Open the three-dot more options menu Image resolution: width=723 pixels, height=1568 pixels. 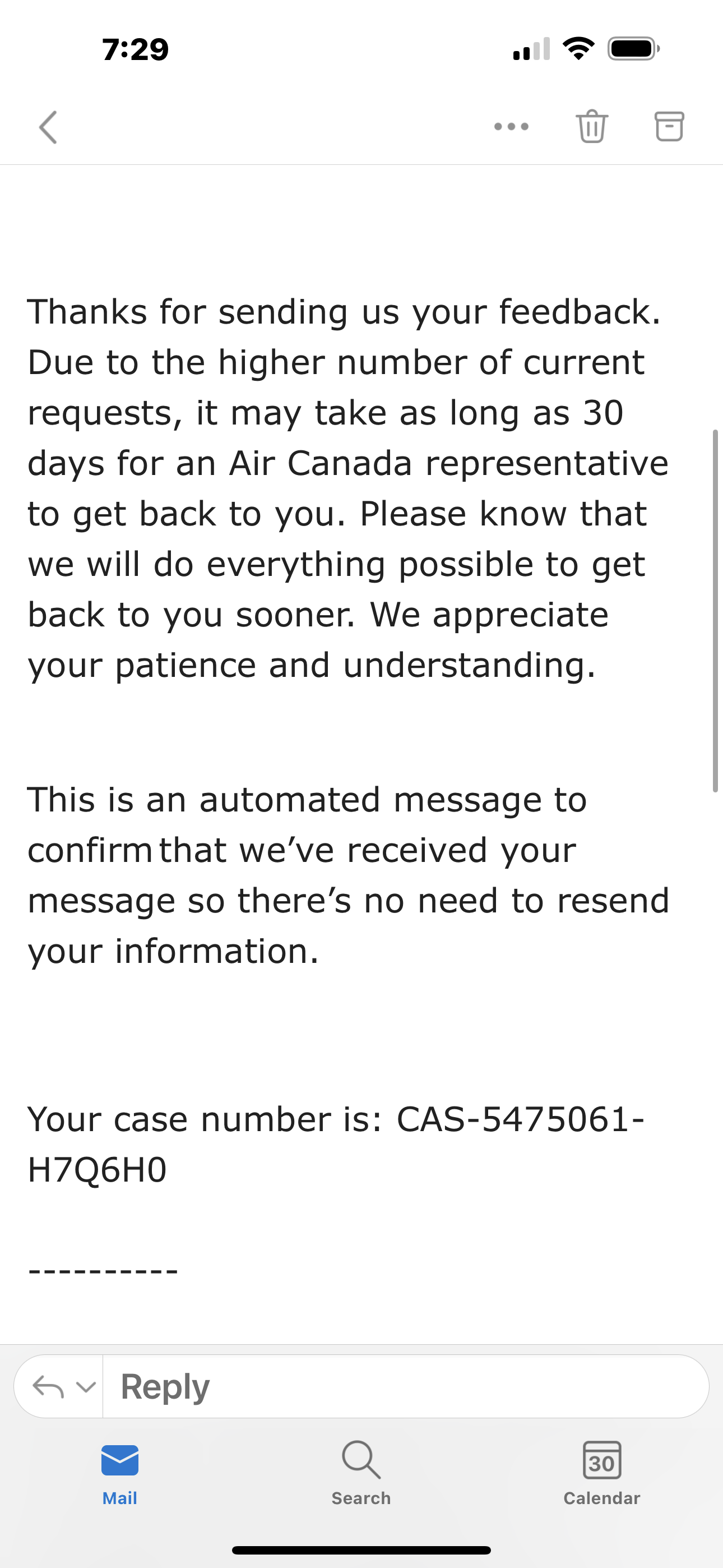[511, 127]
